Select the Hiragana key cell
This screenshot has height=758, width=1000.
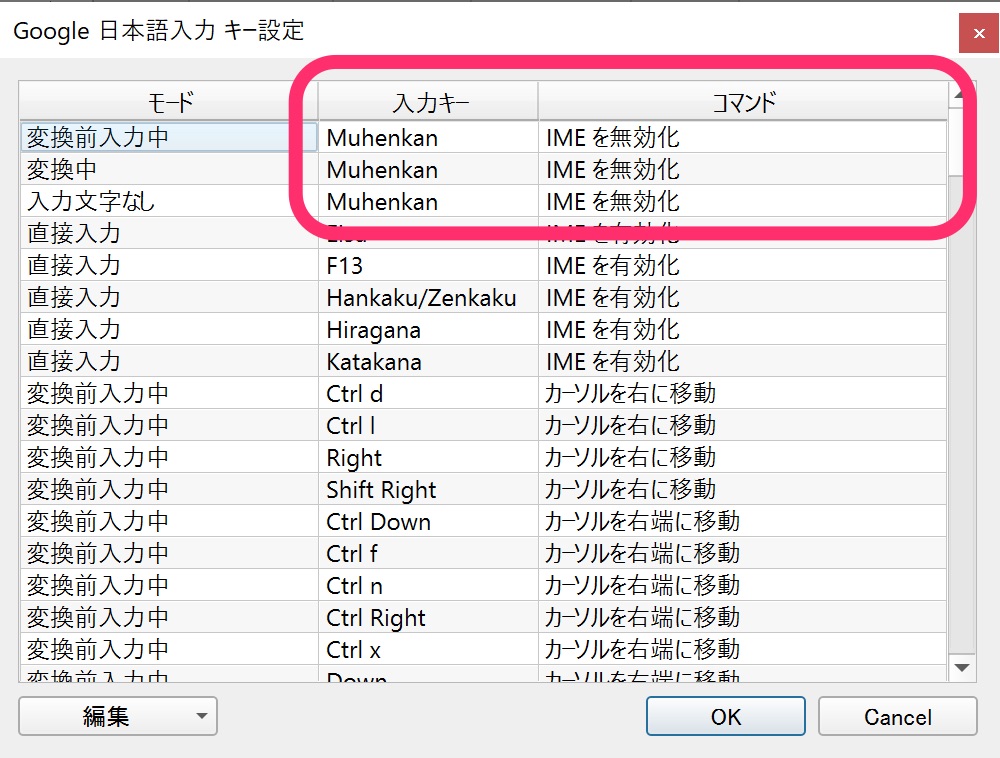(x=429, y=329)
